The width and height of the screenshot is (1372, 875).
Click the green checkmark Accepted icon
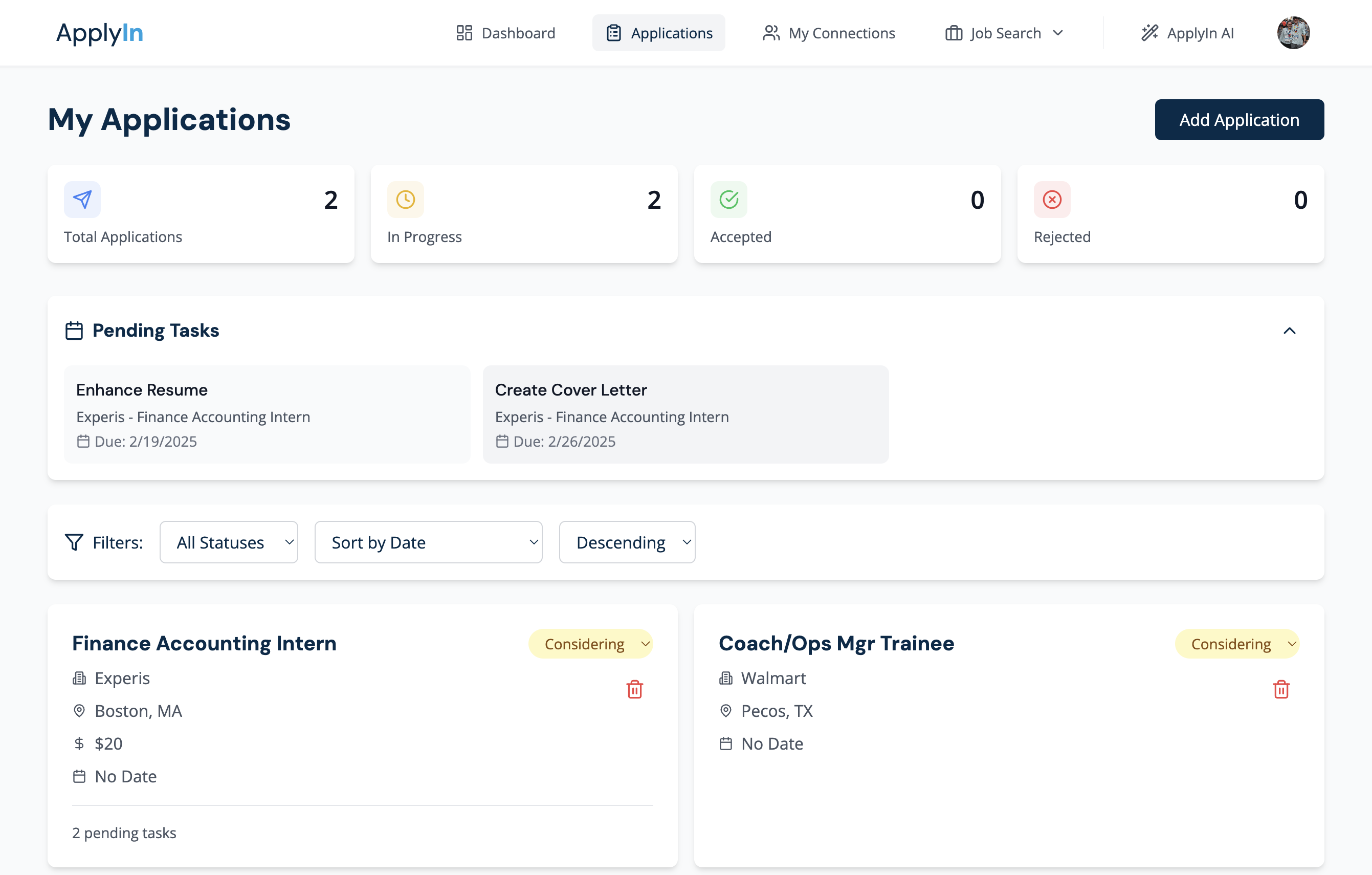[728, 200]
